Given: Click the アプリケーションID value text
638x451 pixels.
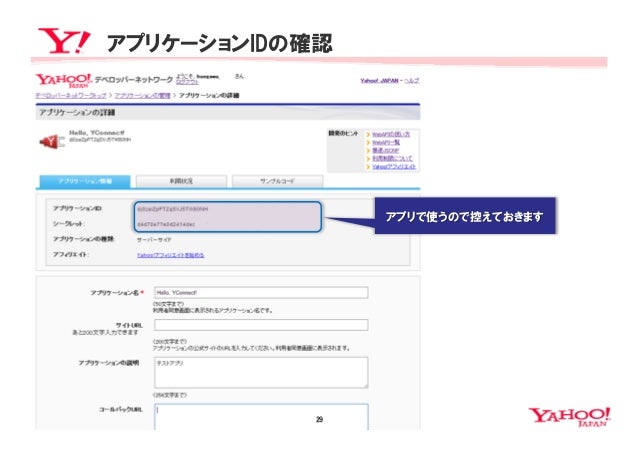Looking at the screenshot, I should point(173,209).
